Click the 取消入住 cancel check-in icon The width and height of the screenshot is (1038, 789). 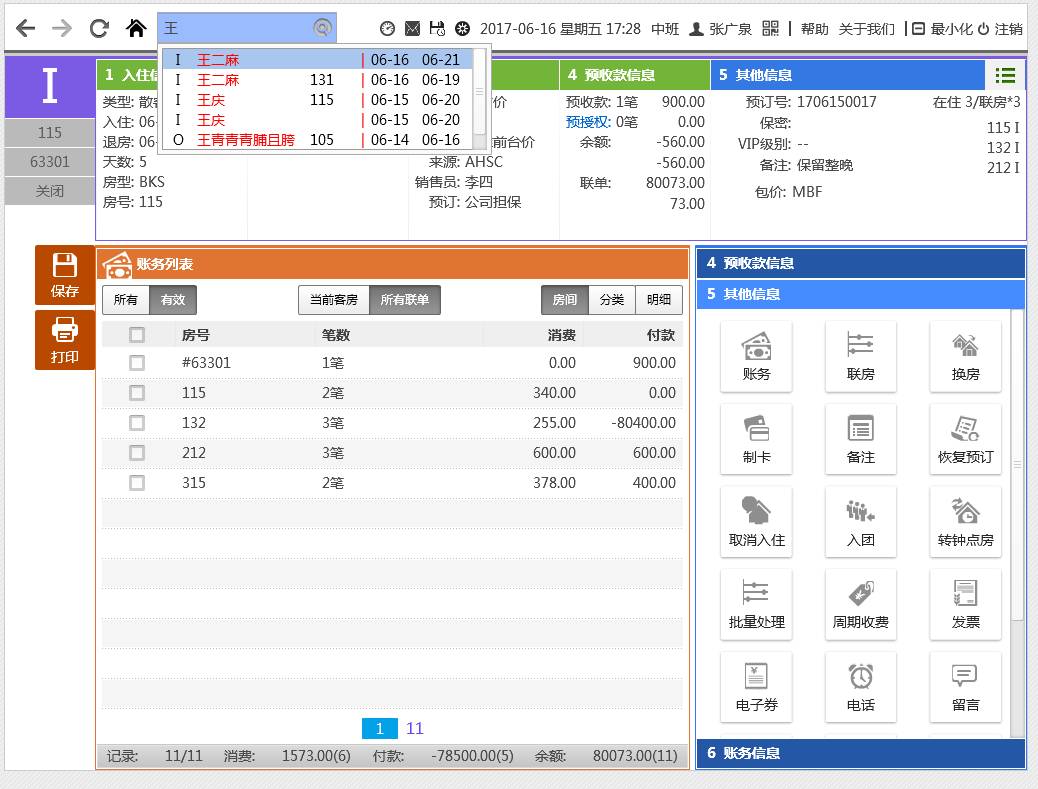756,521
